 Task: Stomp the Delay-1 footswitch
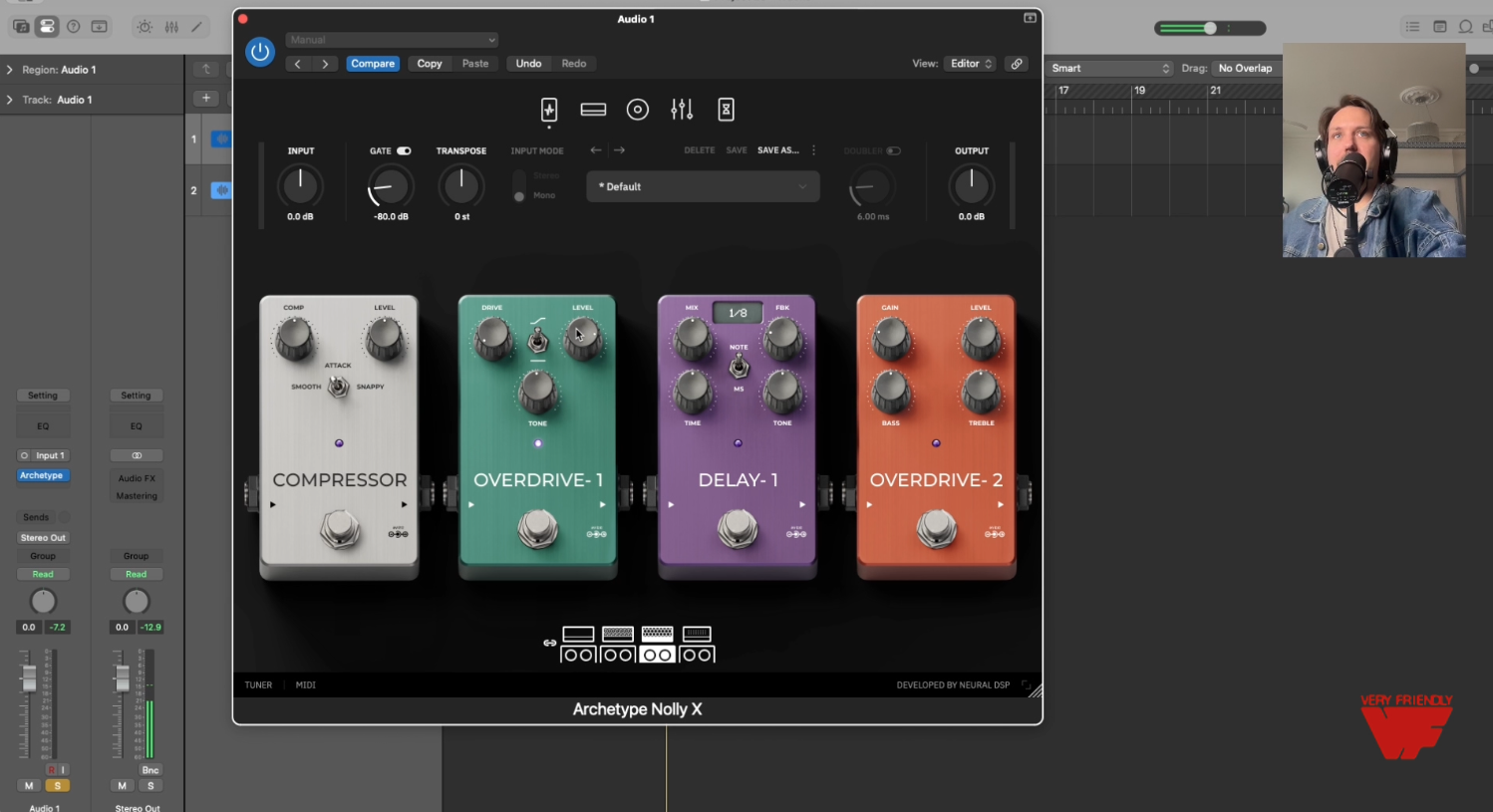[738, 529]
